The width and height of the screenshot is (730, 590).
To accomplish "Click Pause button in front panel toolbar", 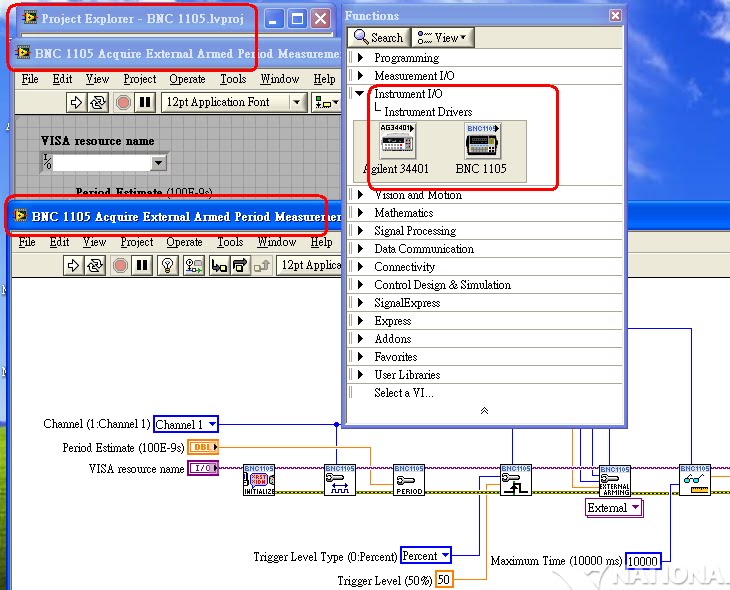I will pos(144,102).
